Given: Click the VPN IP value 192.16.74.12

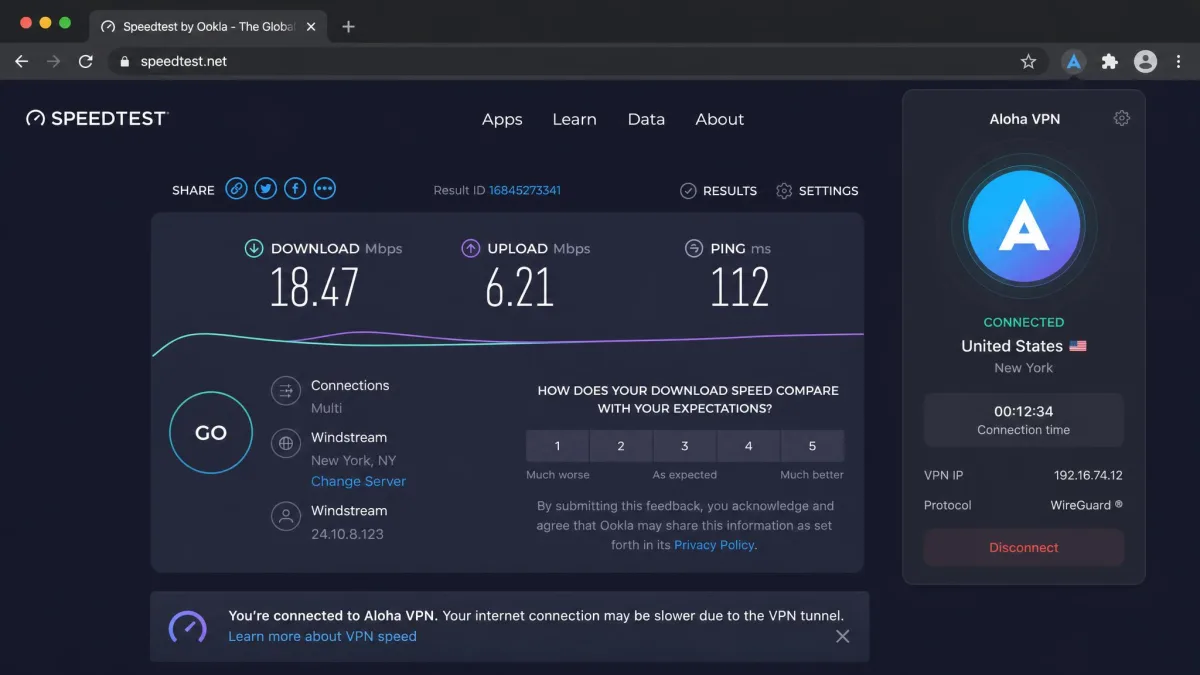Looking at the screenshot, I should click(1088, 476).
